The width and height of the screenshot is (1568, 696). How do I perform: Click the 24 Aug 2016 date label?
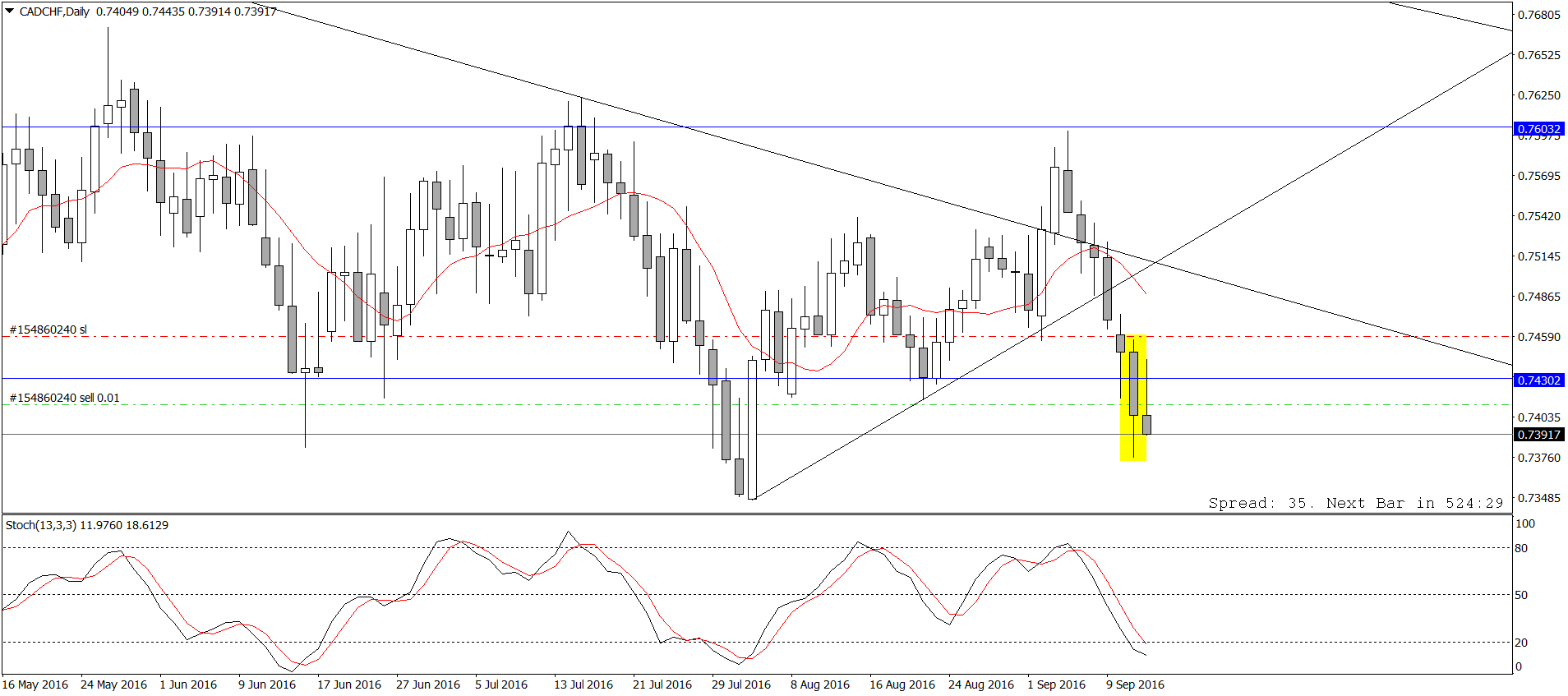(x=981, y=684)
